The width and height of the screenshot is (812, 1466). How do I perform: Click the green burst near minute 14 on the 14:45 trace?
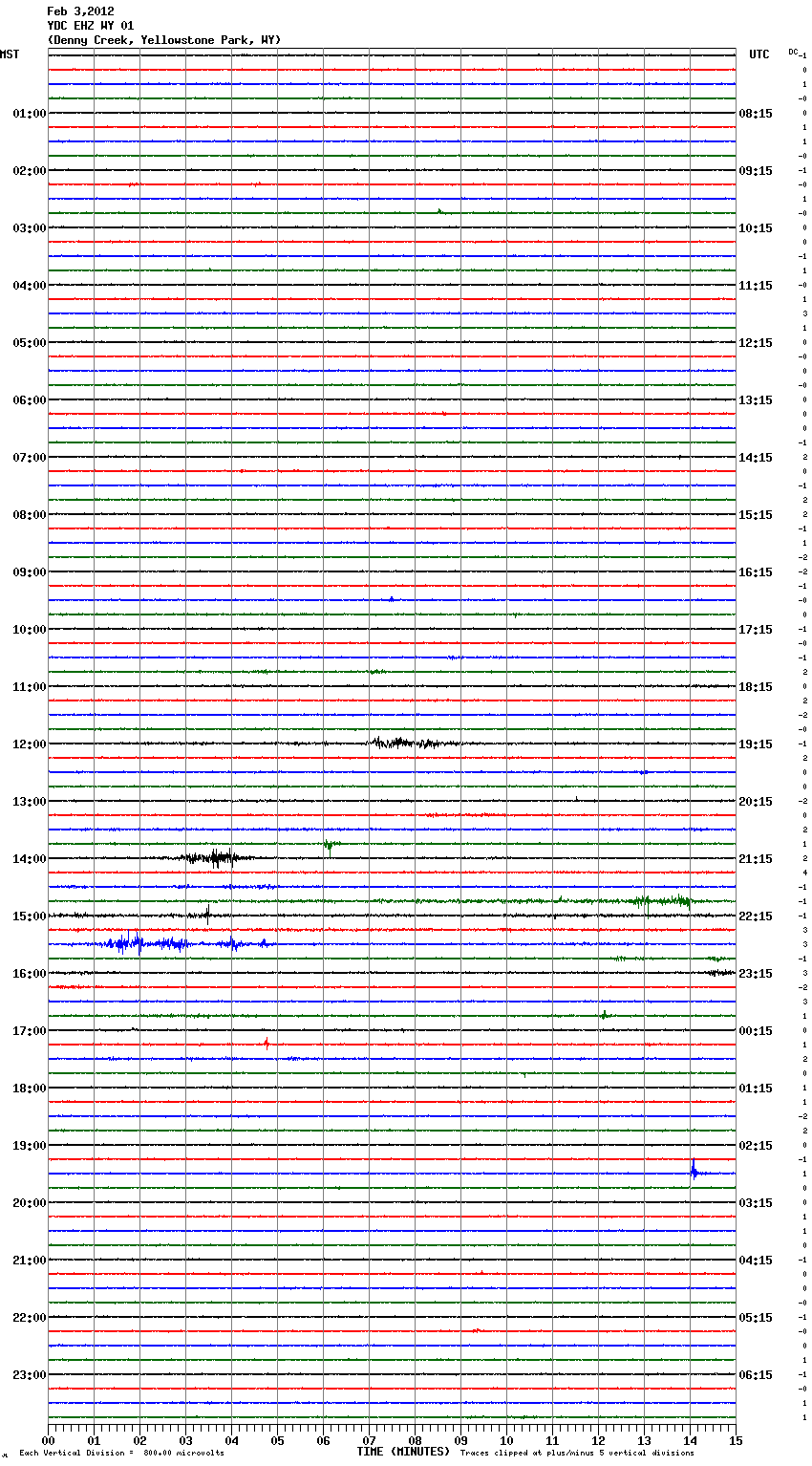point(680,900)
